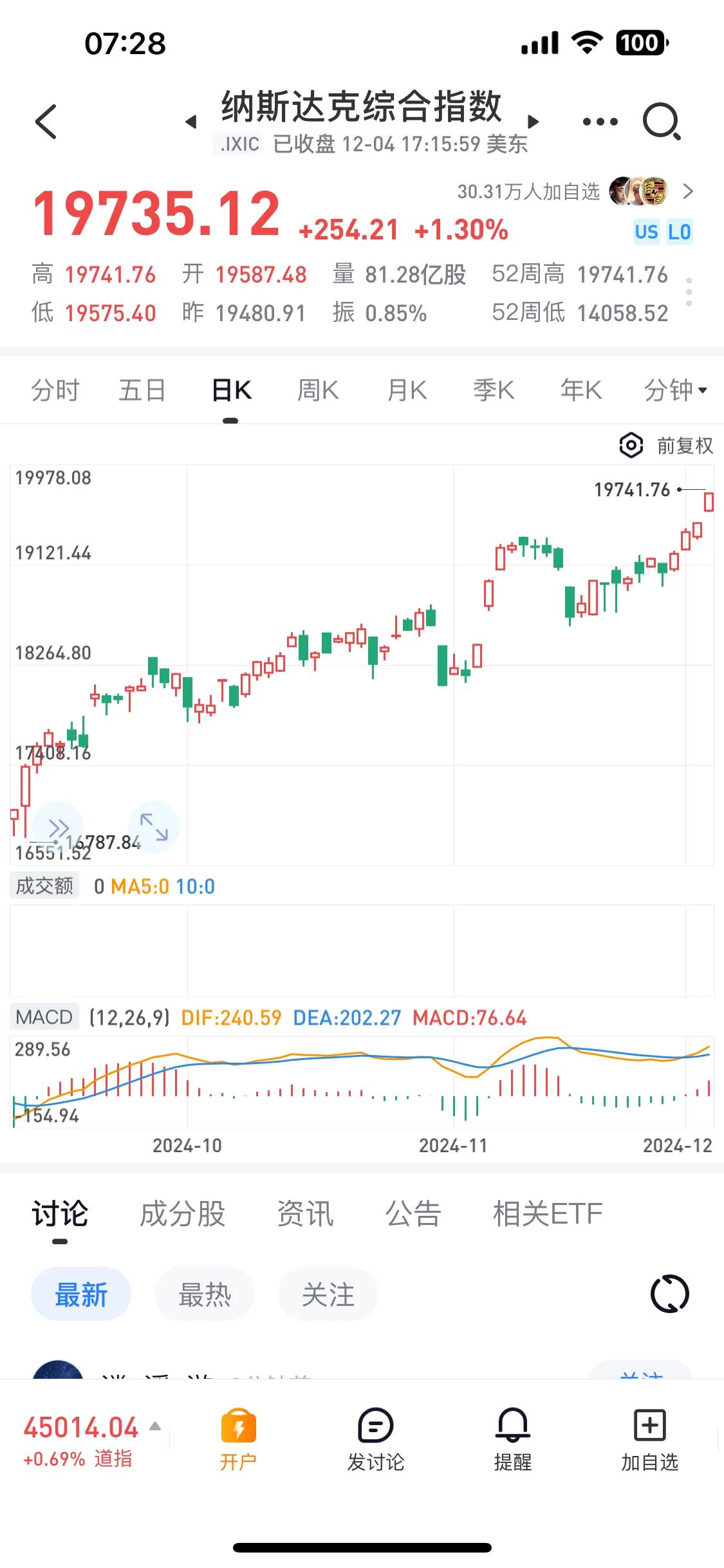Switch the MACD indicator label
The width and height of the screenshot is (724, 1568).
44,1017
